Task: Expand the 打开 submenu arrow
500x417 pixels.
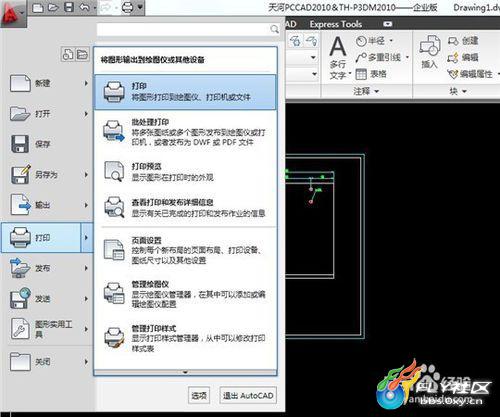Action: 86,114
